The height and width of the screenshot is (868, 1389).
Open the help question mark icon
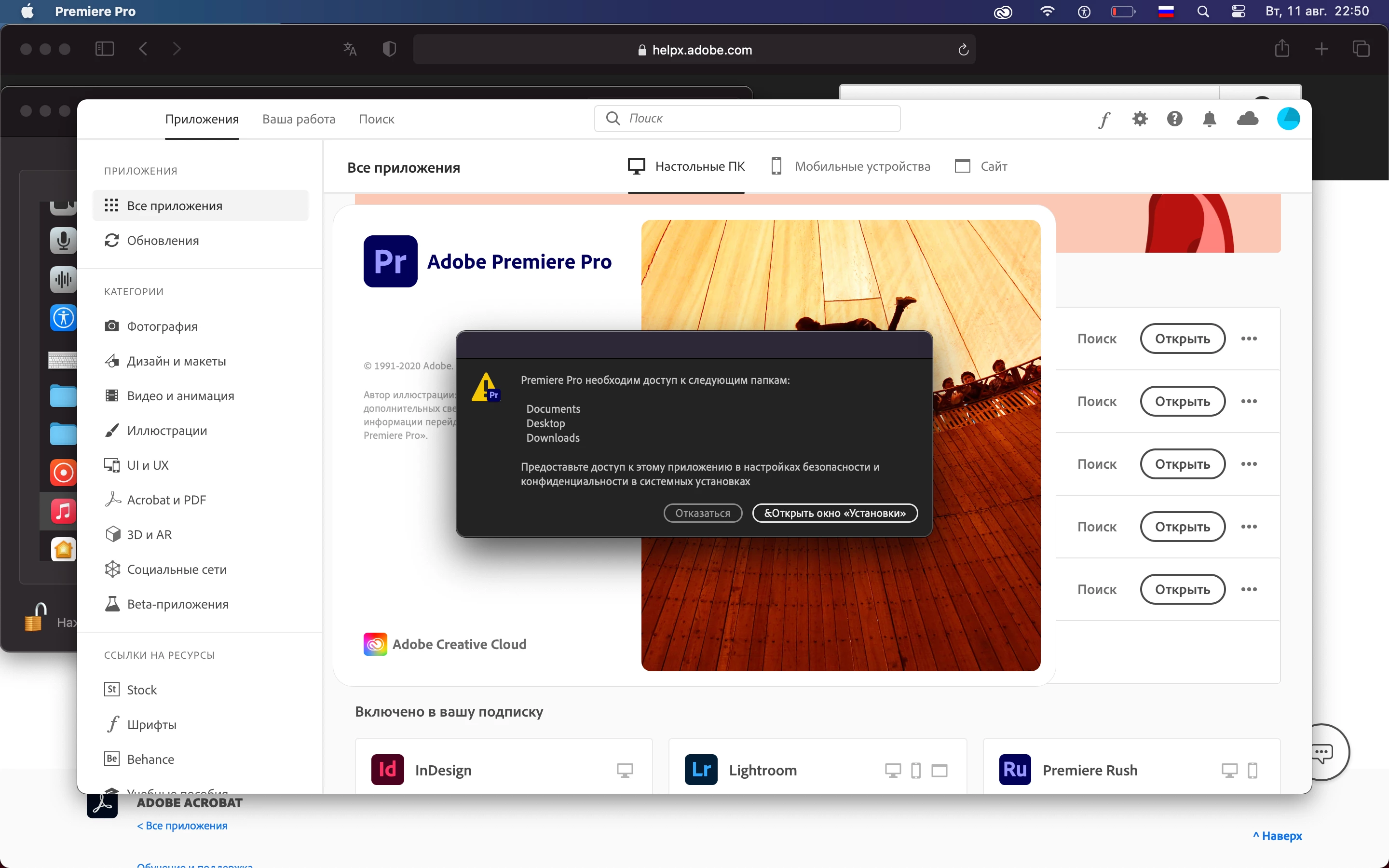(x=1174, y=119)
